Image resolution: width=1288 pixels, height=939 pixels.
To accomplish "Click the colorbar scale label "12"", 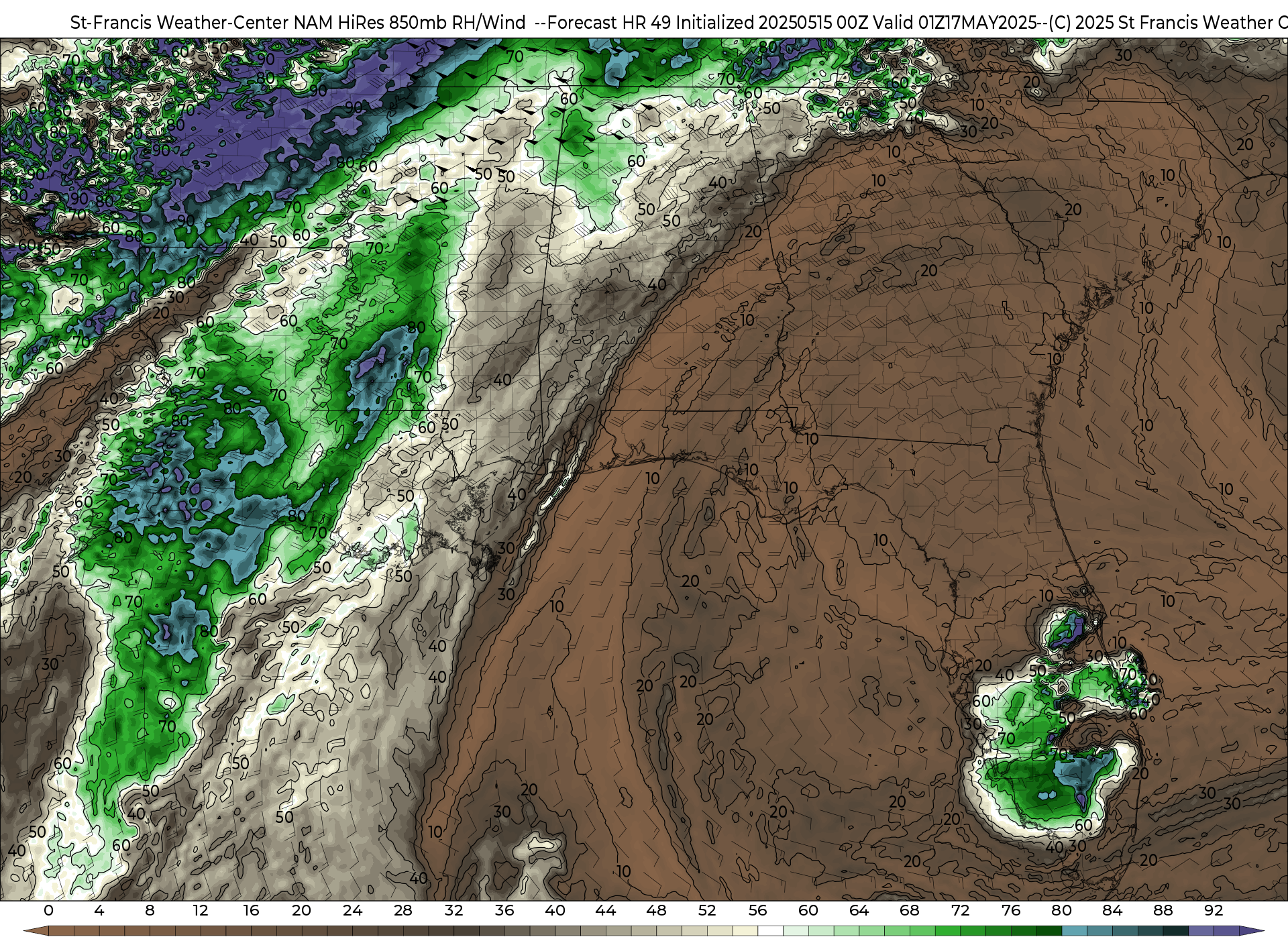I will [201, 910].
